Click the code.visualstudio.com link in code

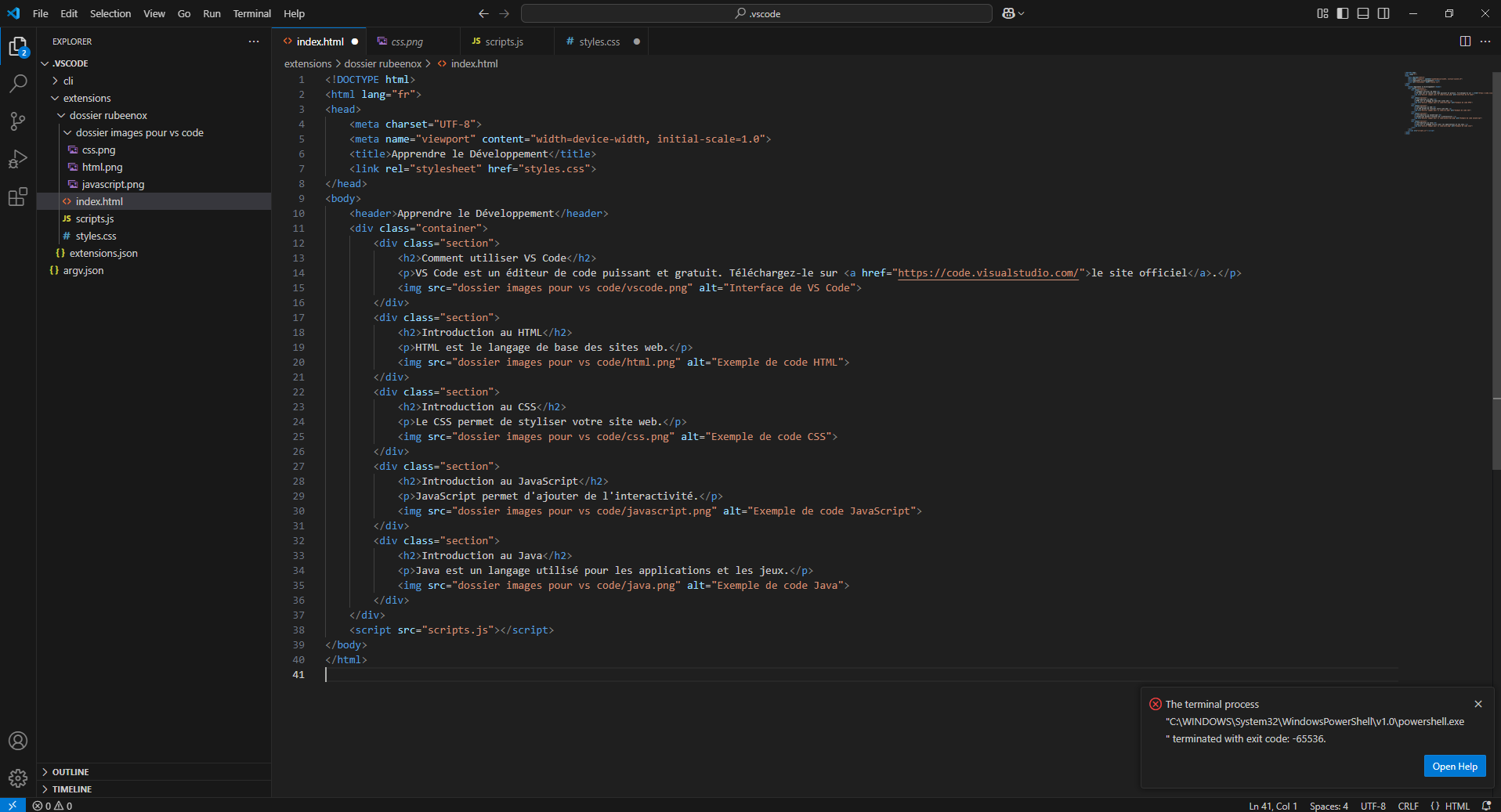click(988, 272)
